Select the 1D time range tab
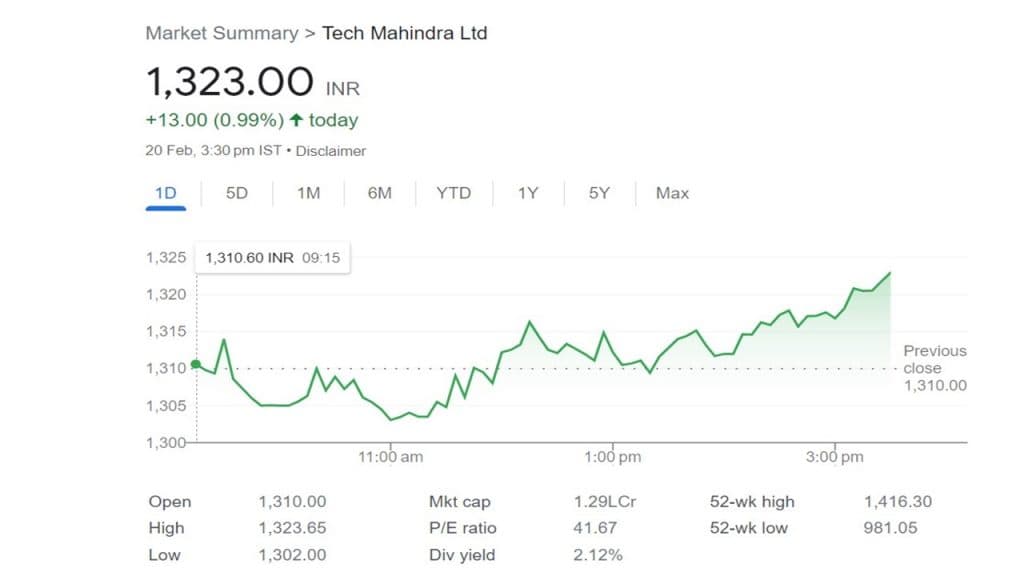The height and width of the screenshot is (576, 1024). (x=165, y=193)
